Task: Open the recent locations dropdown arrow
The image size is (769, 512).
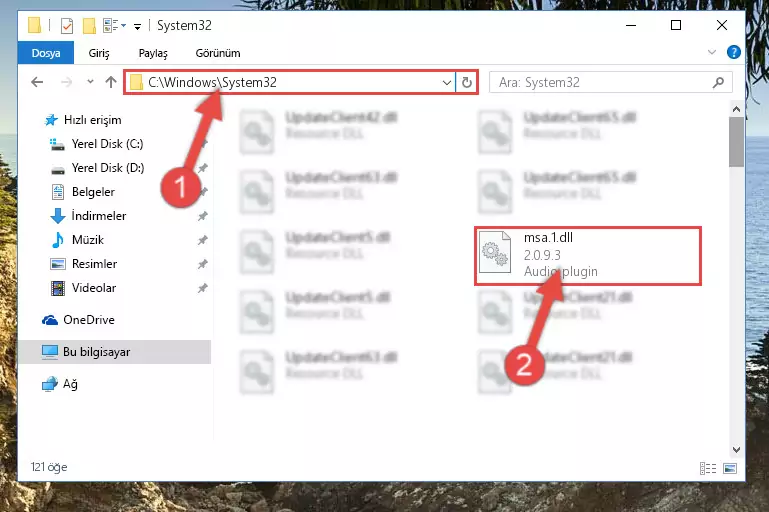Action: pyautogui.click(x=90, y=82)
